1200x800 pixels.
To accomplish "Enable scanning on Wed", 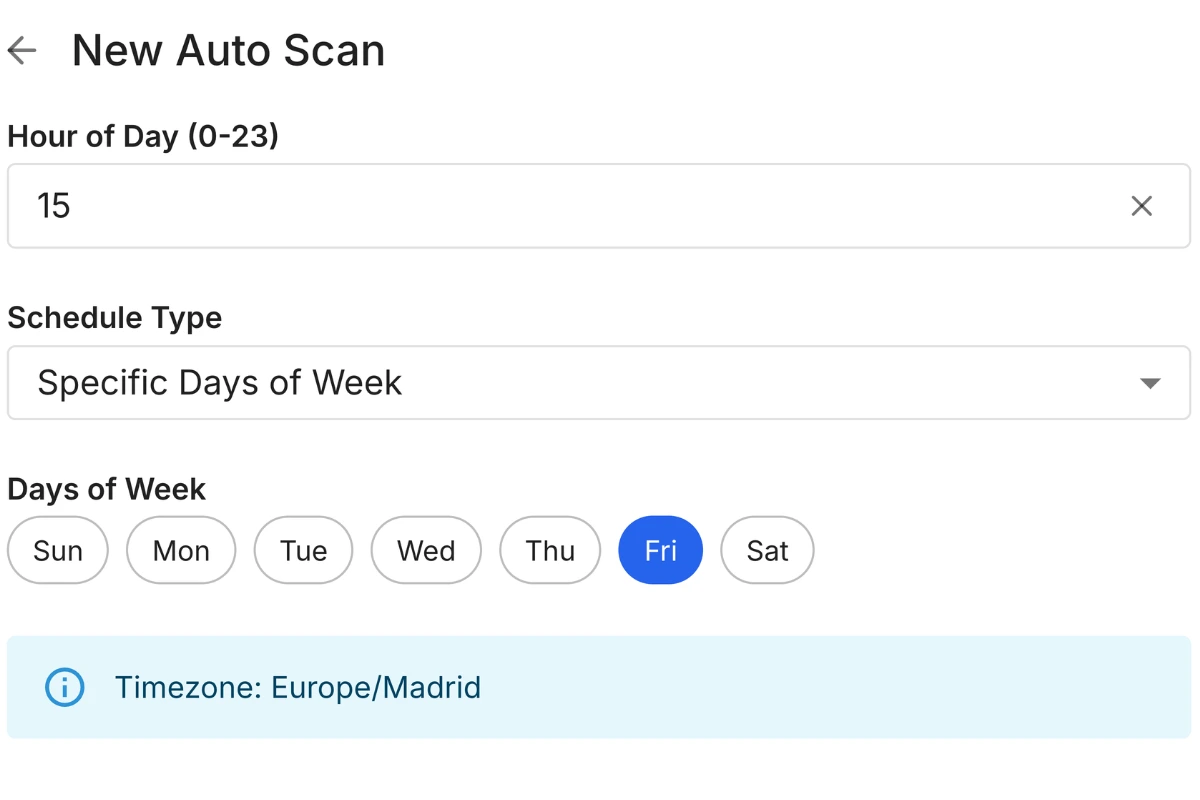I will [x=426, y=550].
